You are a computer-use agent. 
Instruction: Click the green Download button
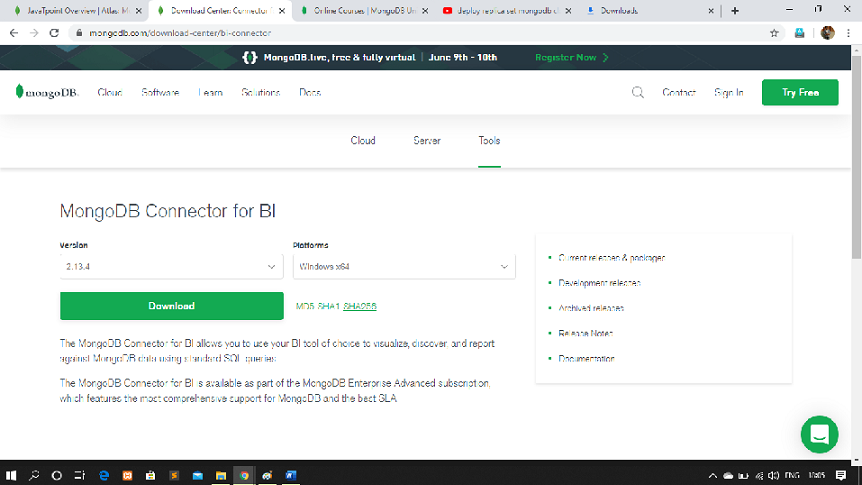[x=172, y=306]
